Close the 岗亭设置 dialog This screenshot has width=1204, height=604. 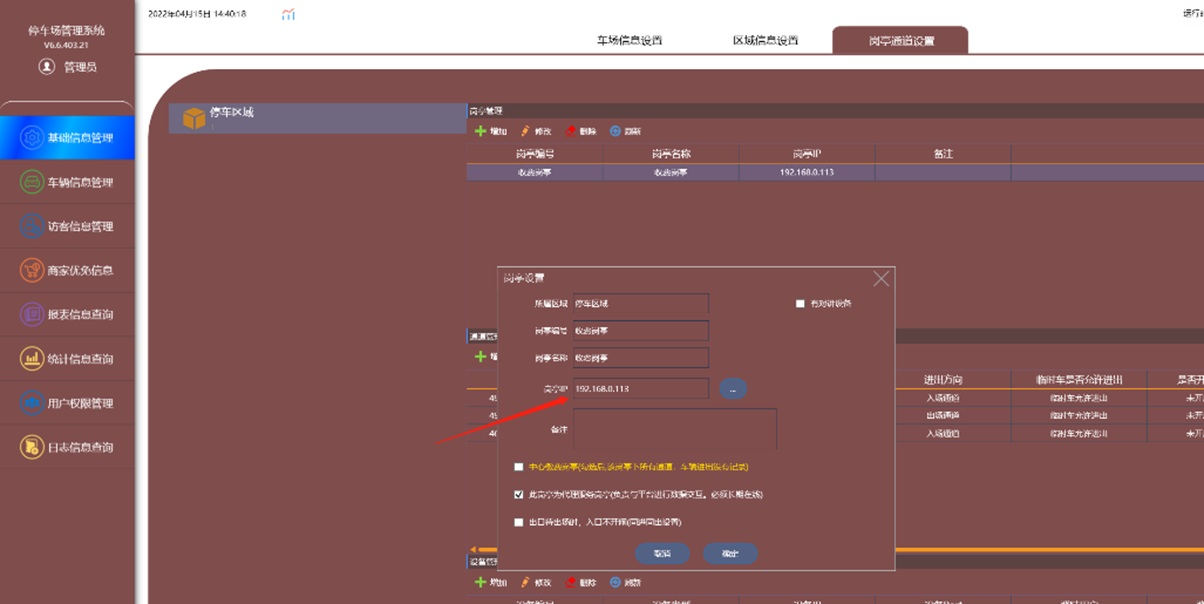pos(881,279)
